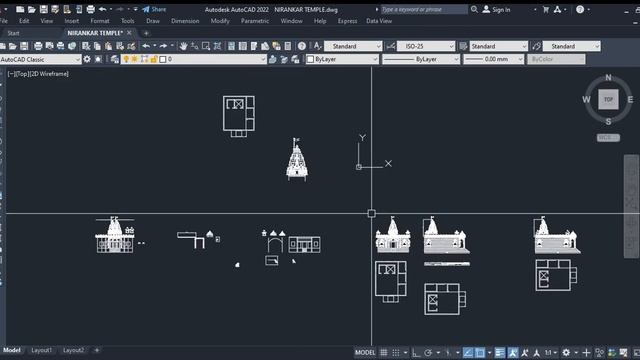Viewport: 640px width, 360px height.
Task: Switch to the Layout1 tab
Action: click(42, 350)
